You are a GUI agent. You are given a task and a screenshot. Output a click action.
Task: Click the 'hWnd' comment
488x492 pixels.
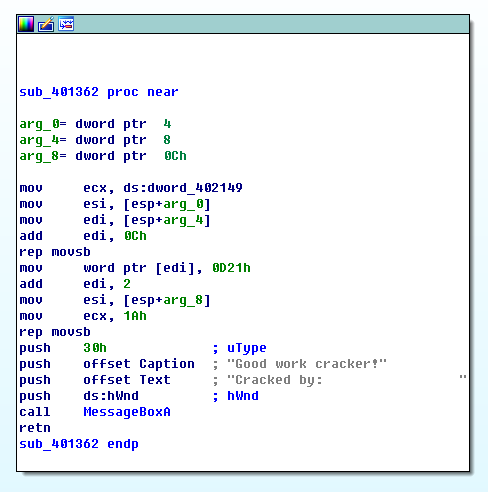[x=243, y=396]
